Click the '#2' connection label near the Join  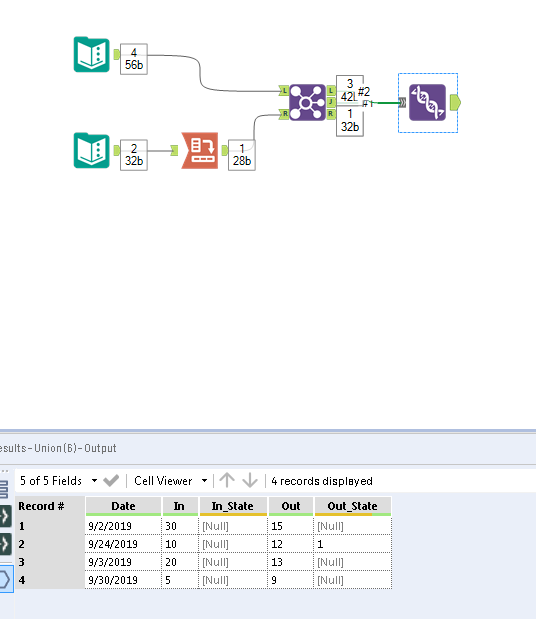(364, 92)
